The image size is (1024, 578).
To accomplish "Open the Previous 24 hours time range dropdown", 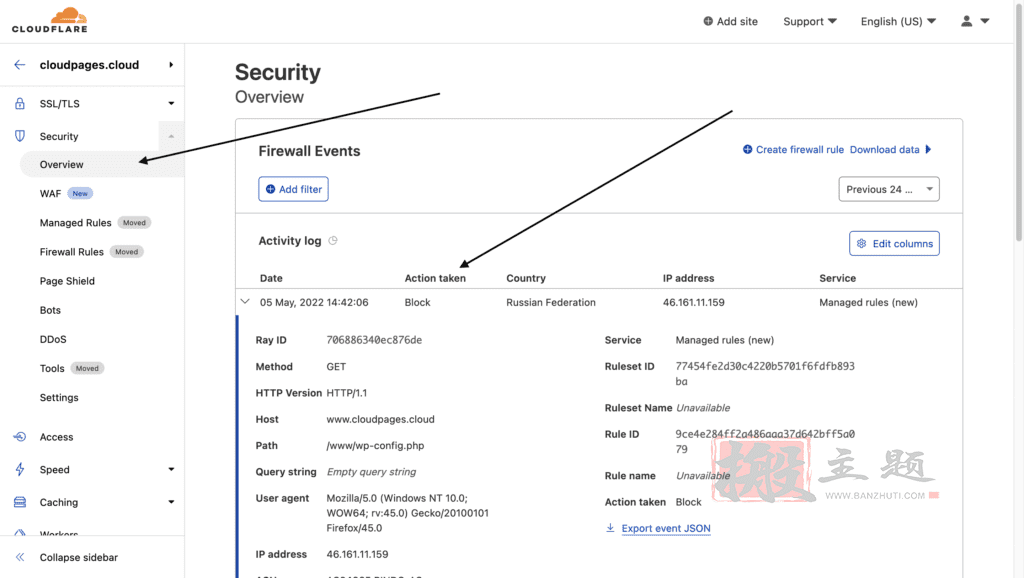I will pos(889,189).
